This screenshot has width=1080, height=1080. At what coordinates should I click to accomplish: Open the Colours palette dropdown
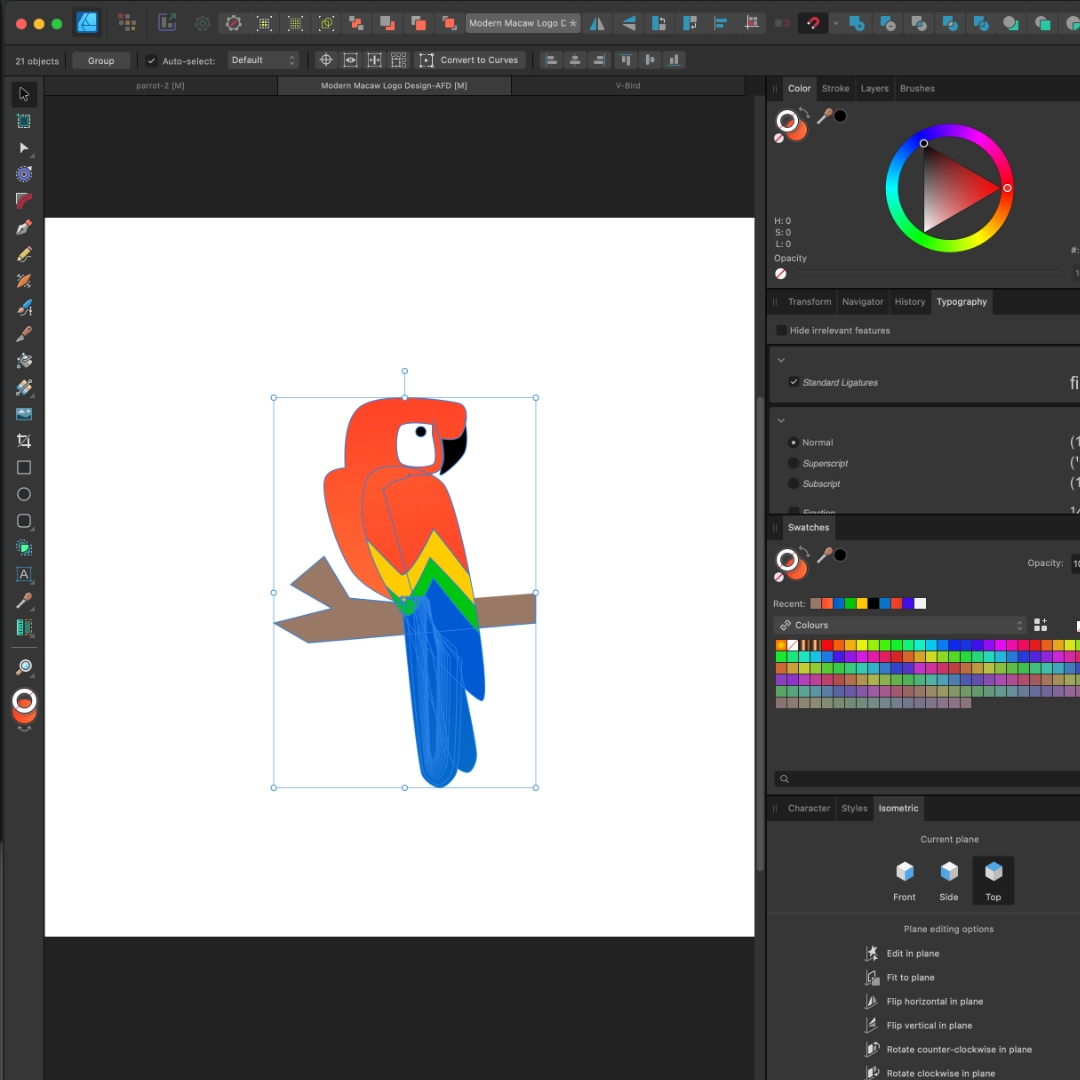pyautogui.click(x=900, y=625)
